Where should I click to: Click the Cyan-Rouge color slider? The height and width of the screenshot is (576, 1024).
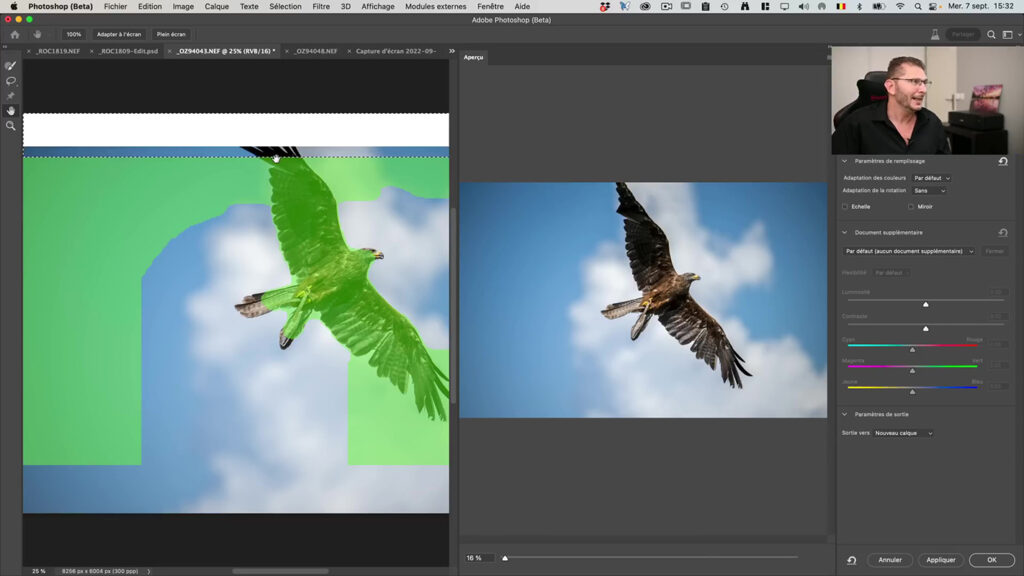tap(912, 346)
